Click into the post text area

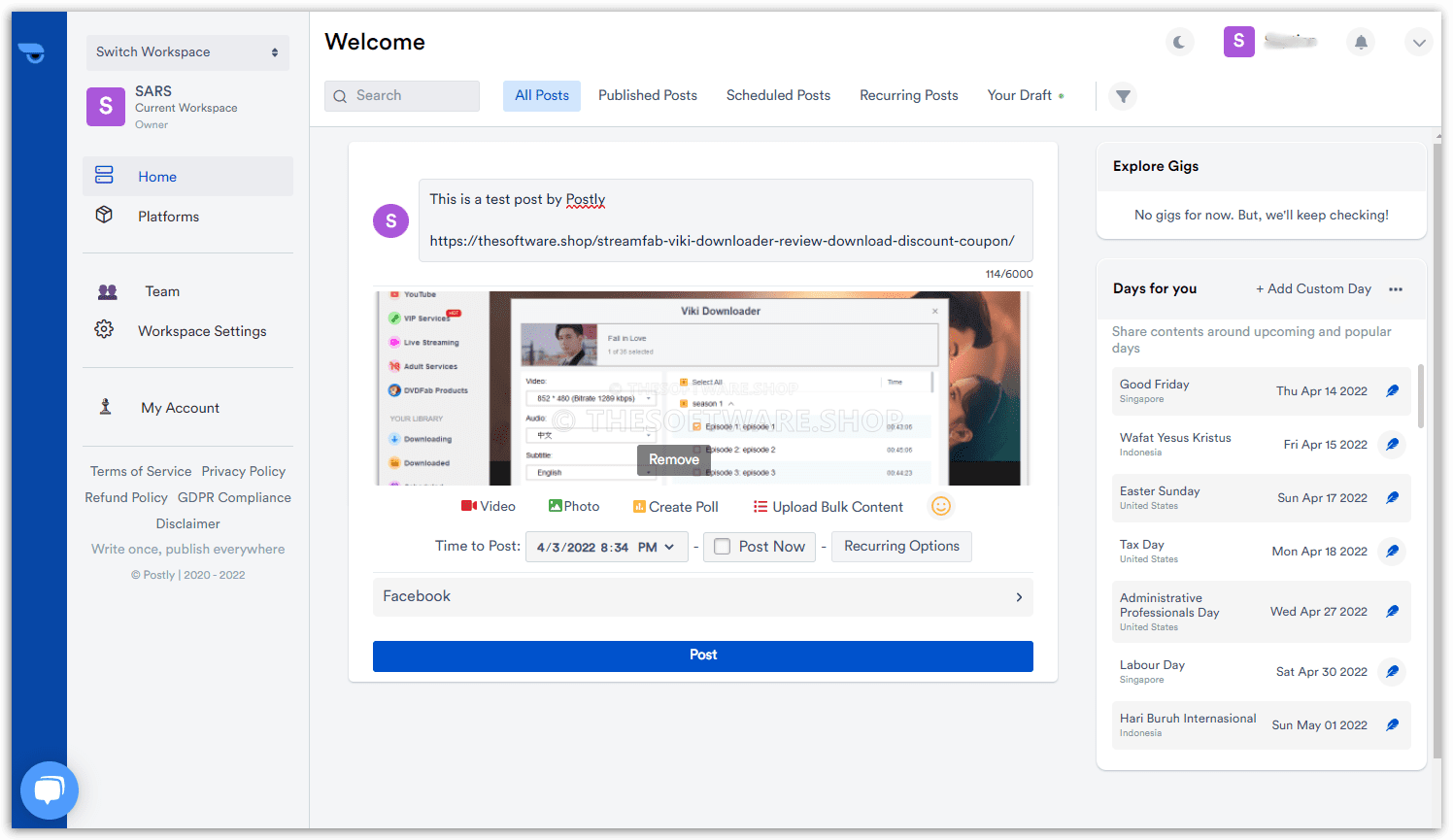tap(726, 220)
